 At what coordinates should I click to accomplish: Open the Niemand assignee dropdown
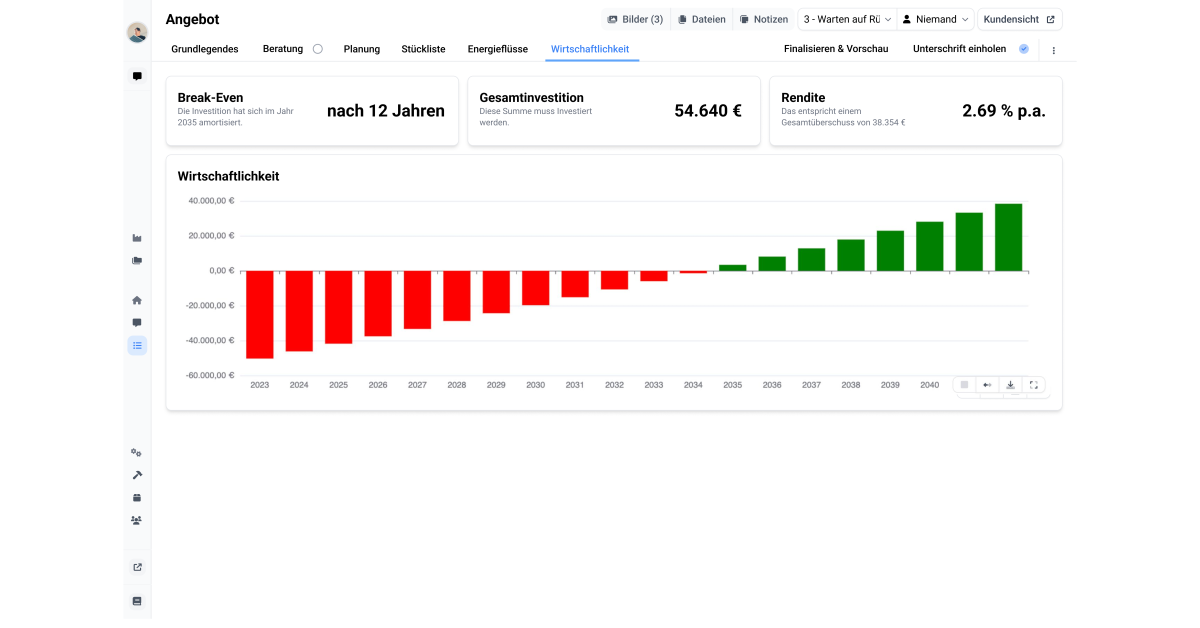pos(935,19)
